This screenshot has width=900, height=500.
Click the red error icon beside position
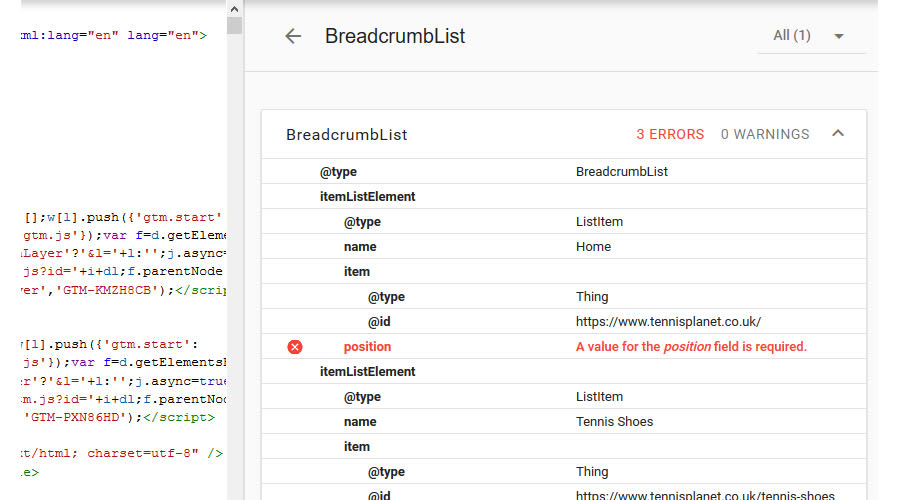(x=295, y=347)
